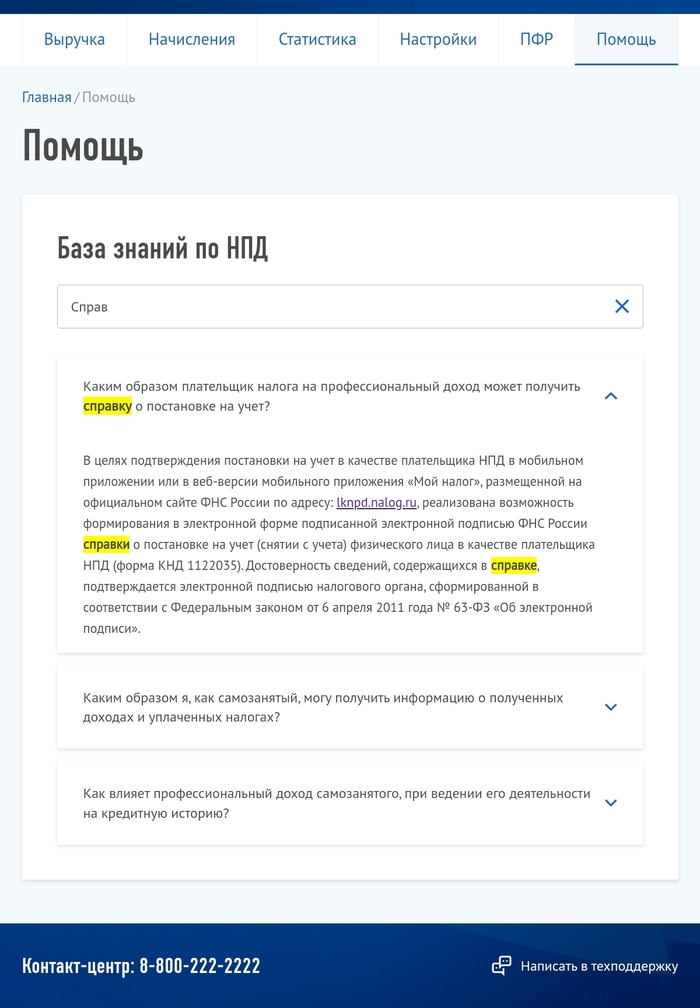Screen dimensions: 700x1008
Task: Open the Настройки tab
Action: (x=438, y=40)
